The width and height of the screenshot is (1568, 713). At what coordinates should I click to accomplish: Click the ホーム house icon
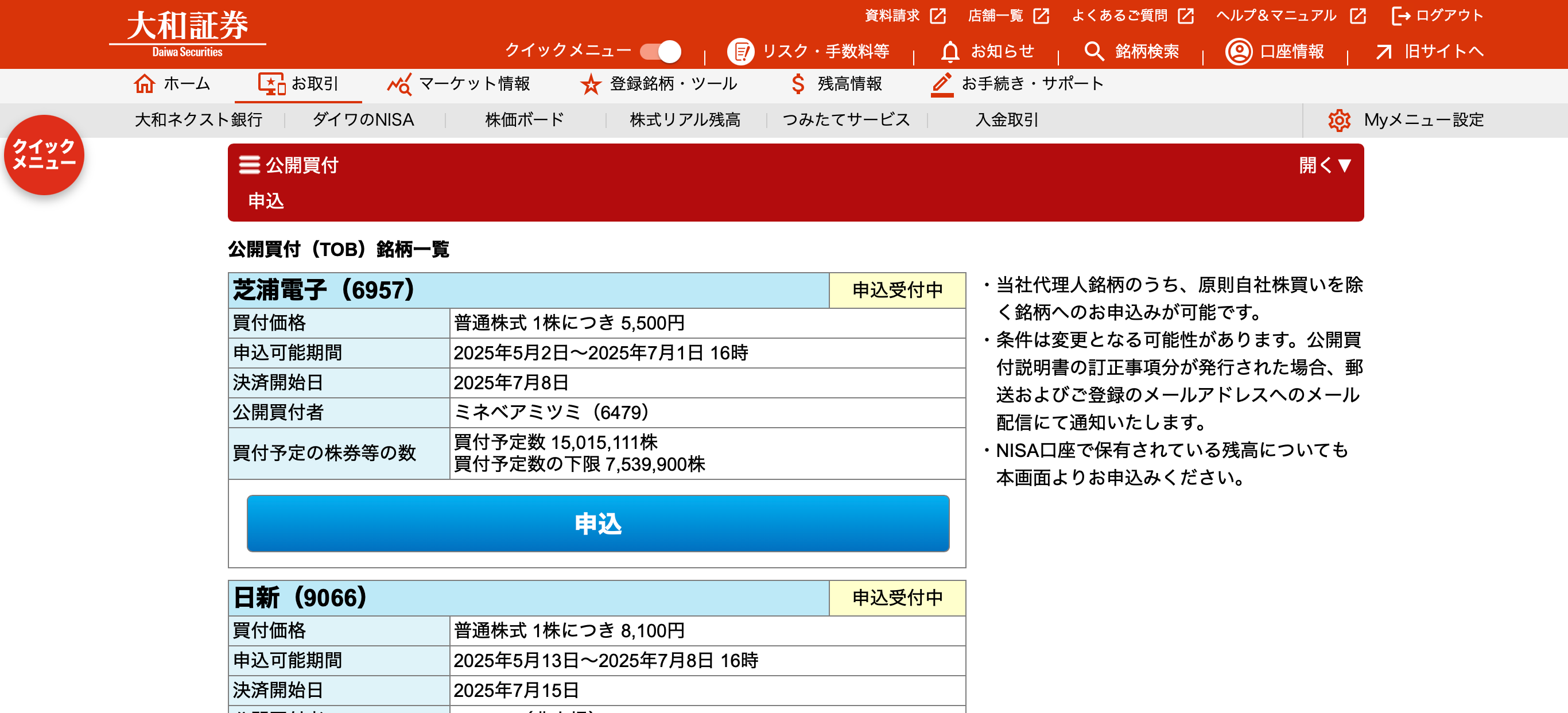coord(144,83)
